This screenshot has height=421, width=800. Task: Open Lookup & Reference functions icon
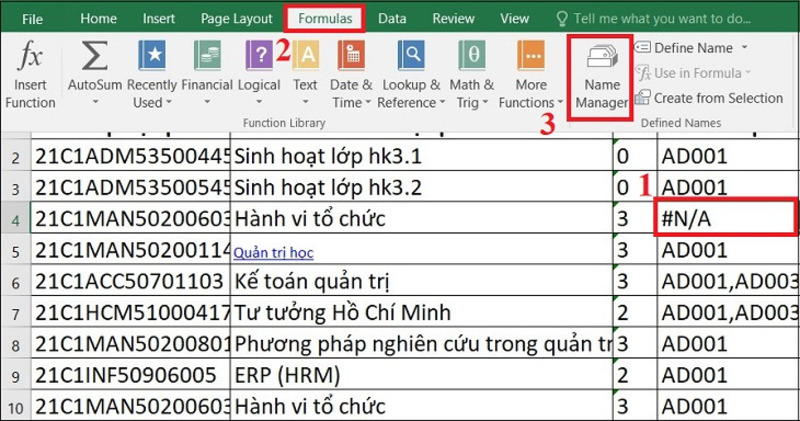point(408,57)
